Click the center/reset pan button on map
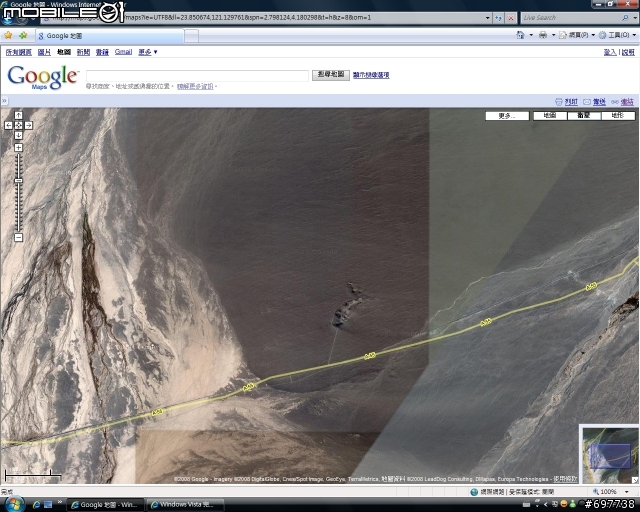640x512 pixels. pyautogui.click(x=18, y=125)
